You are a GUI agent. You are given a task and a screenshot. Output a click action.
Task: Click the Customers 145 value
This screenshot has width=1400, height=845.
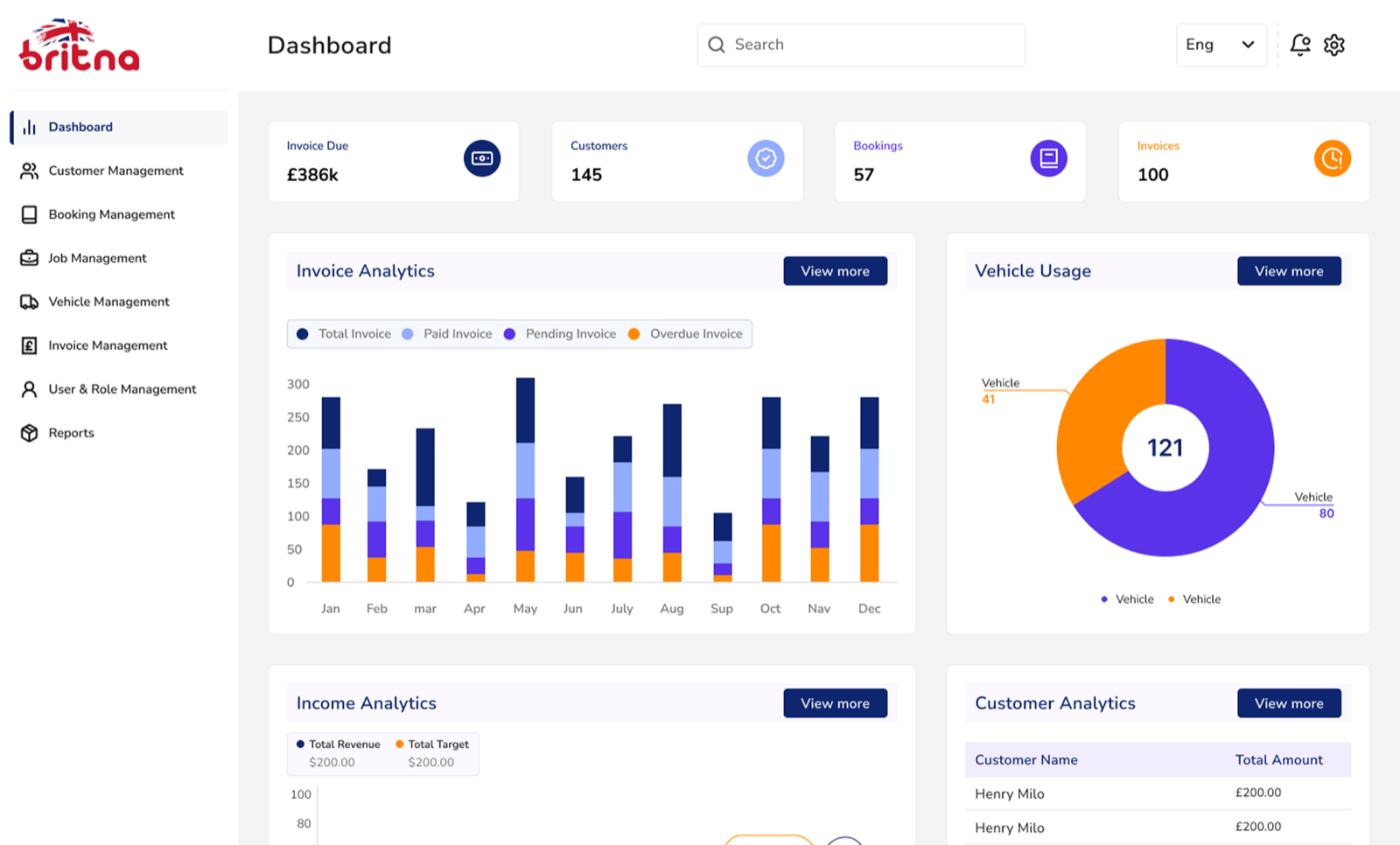click(586, 175)
